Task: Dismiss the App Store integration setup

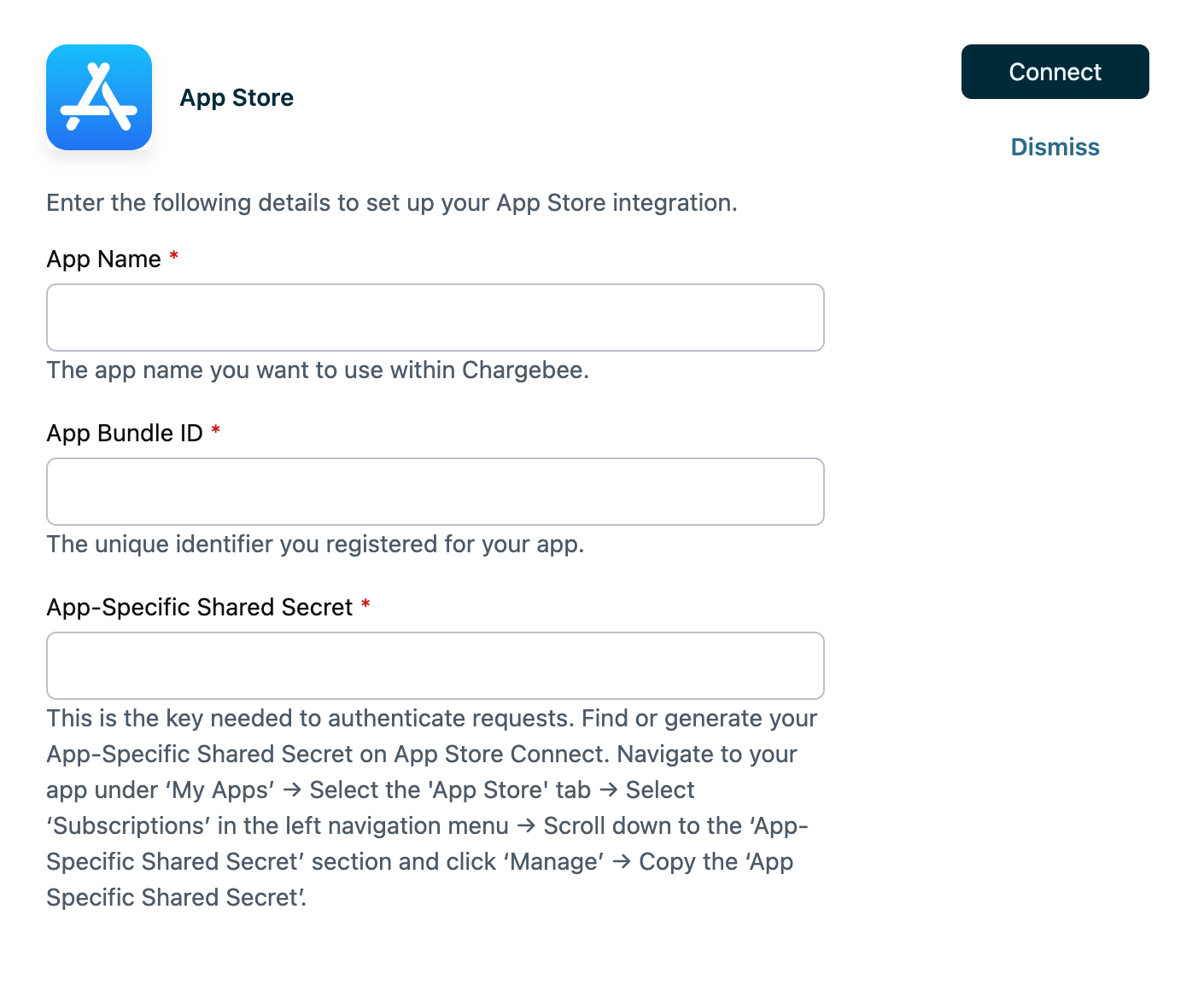Action: tap(1055, 147)
